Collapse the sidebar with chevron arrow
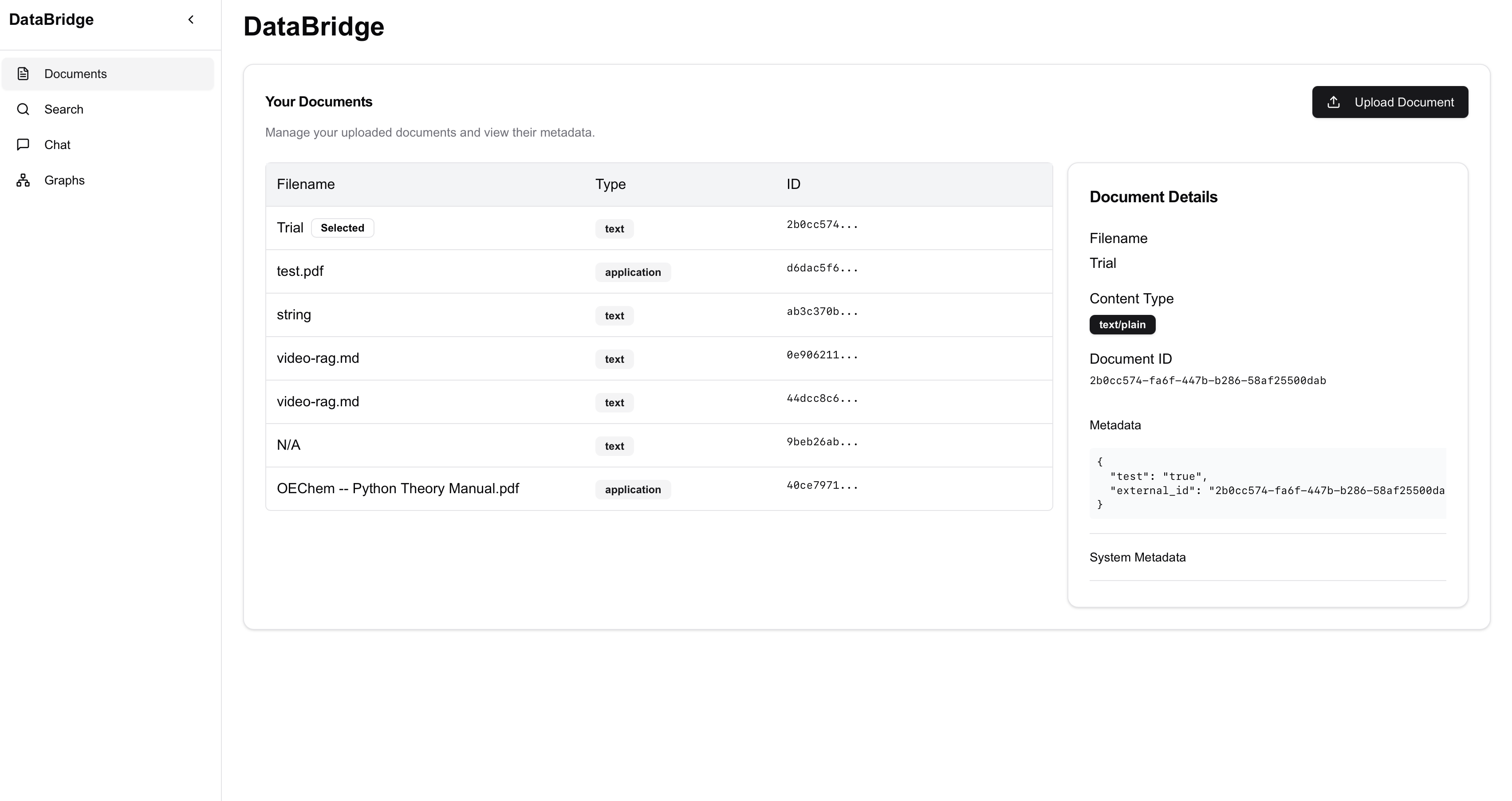Screen dimensions: 1512x801 191,20
